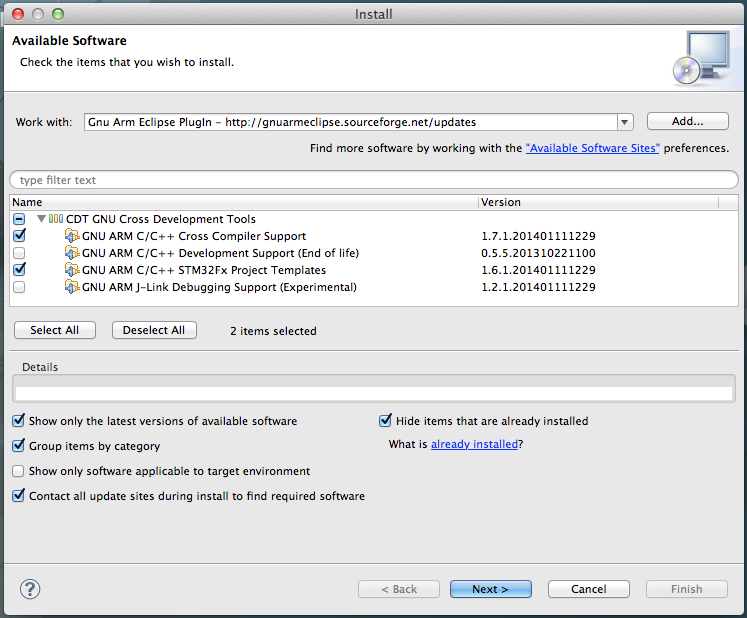The width and height of the screenshot is (747, 618).
Task: Sort by the Version column header
Action: click(x=598, y=202)
